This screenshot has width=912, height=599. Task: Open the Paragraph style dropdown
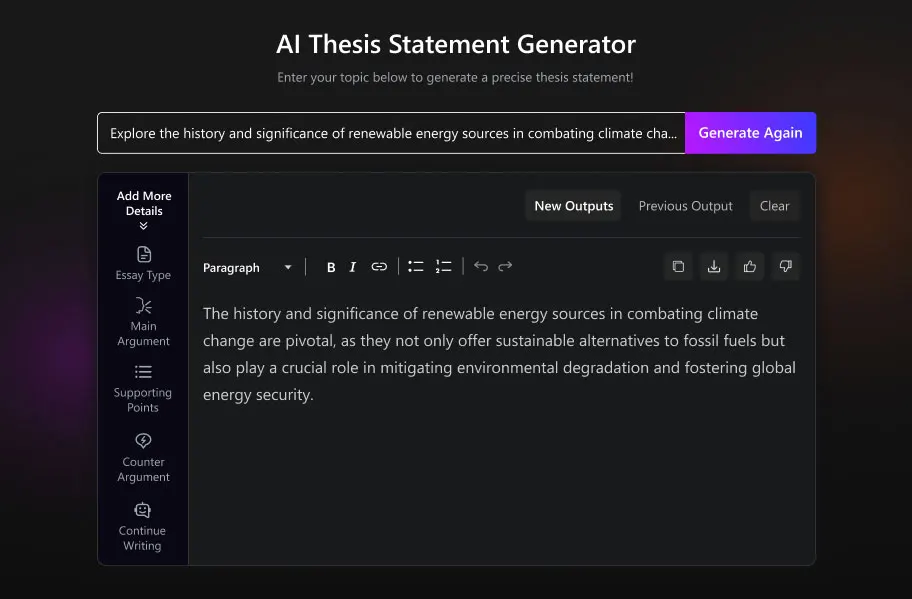pos(248,268)
